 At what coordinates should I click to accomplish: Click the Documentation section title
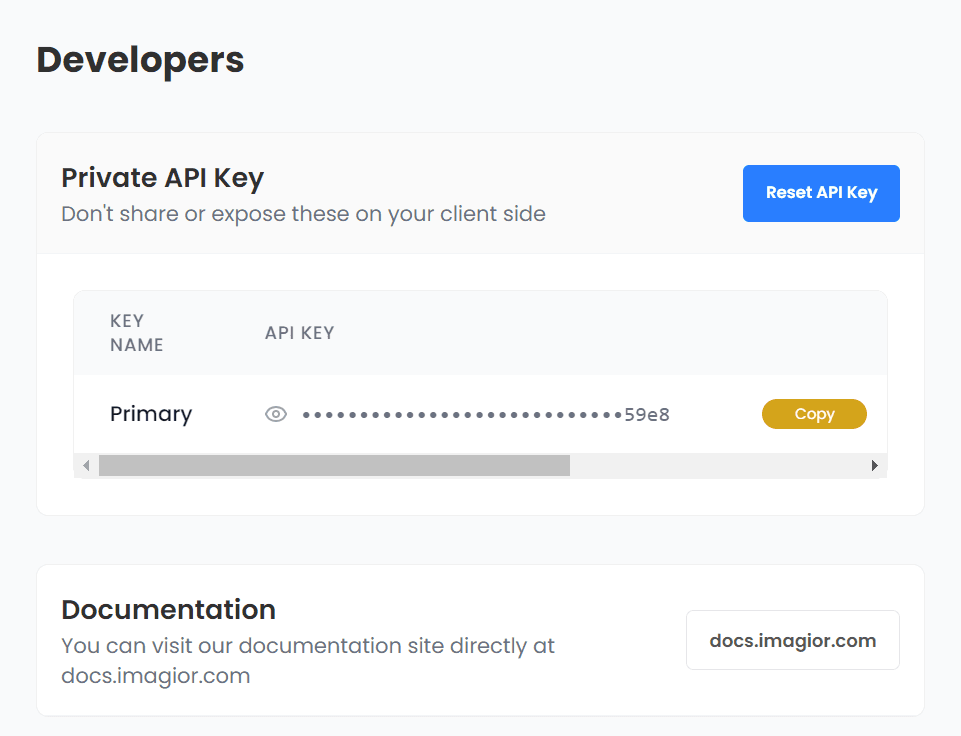tap(169, 609)
